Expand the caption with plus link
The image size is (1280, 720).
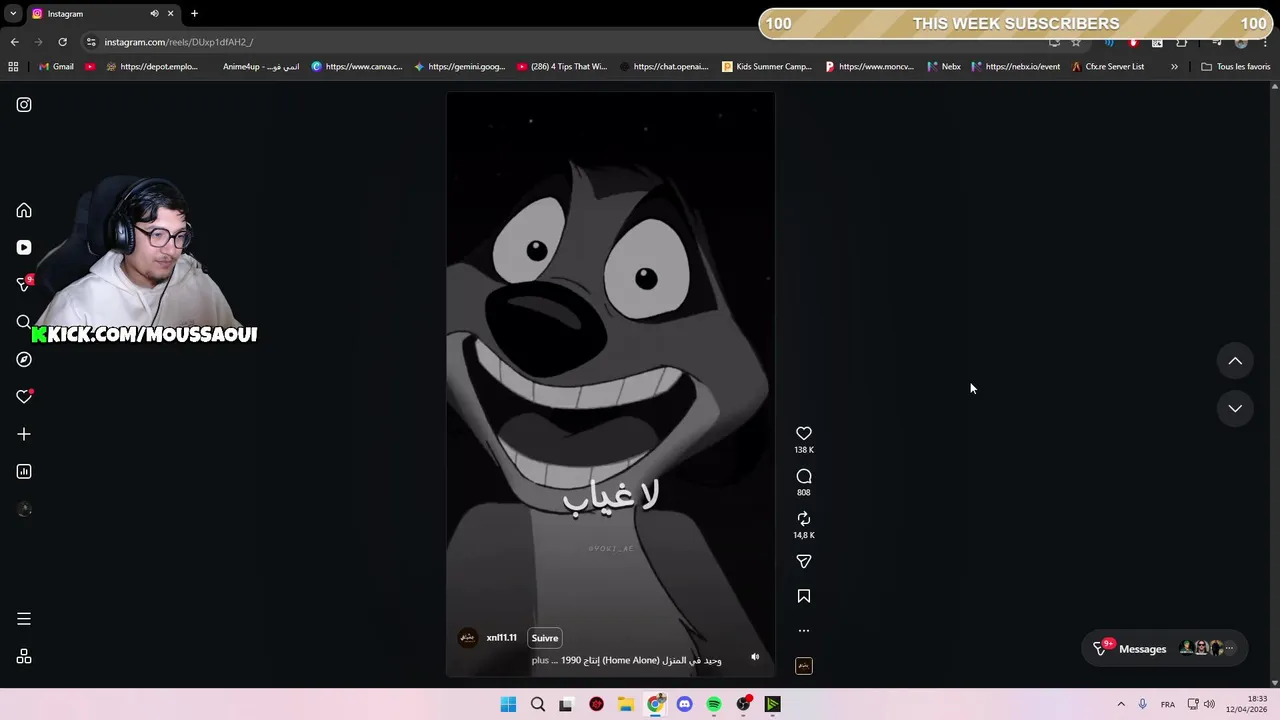(x=540, y=660)
